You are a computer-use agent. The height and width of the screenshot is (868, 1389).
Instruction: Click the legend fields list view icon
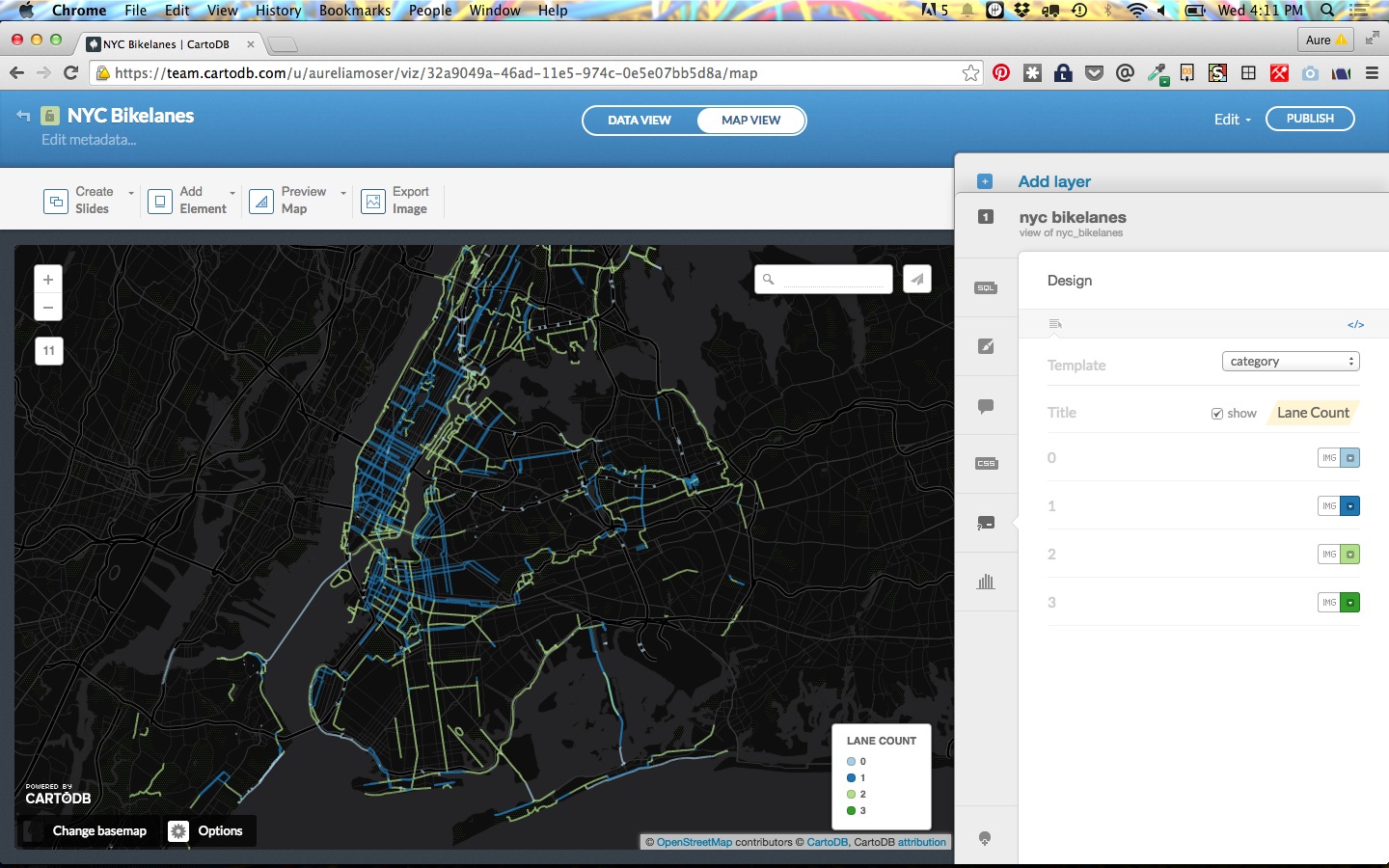tap(1055, 324)
